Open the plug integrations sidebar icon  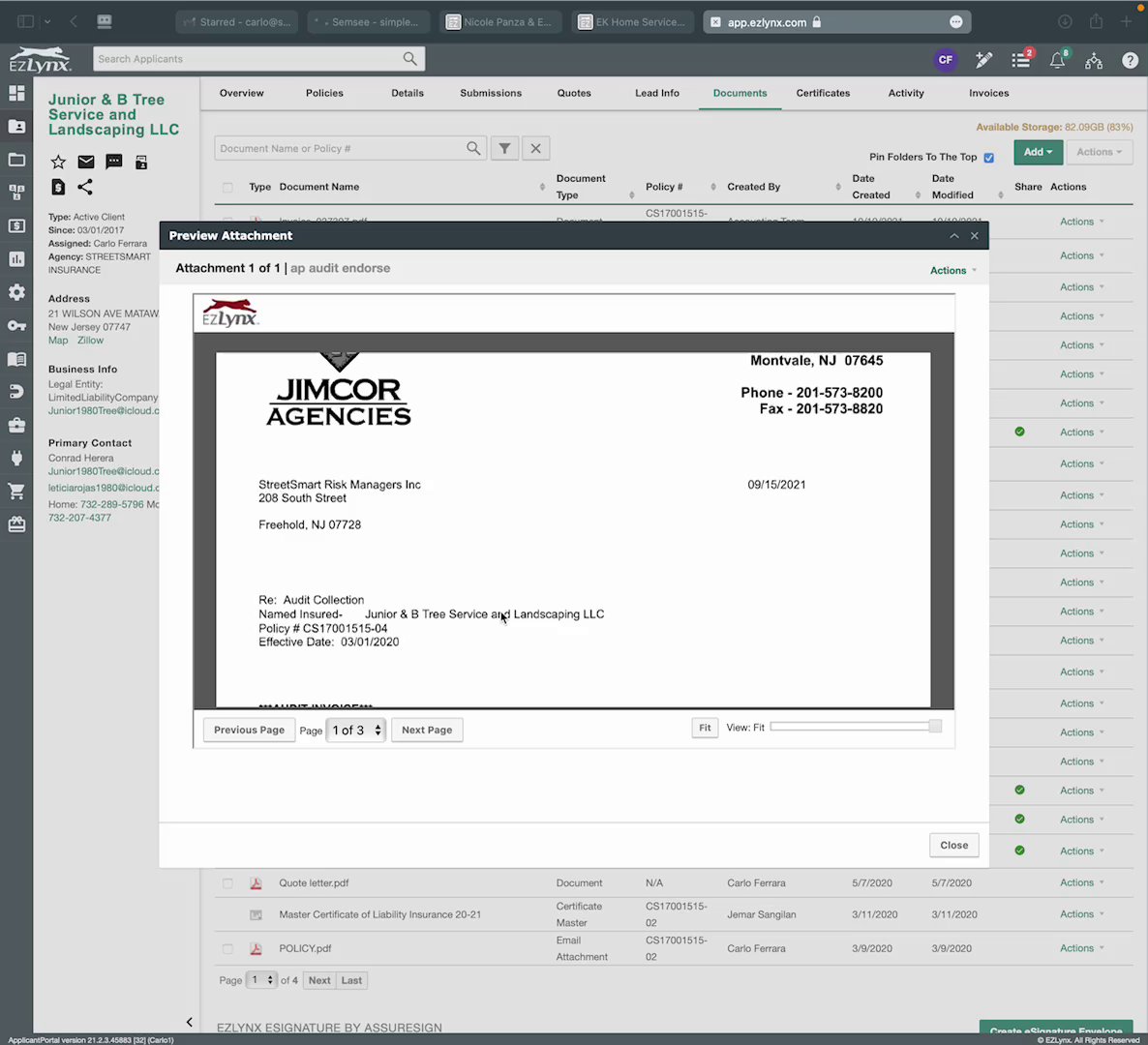coord(16,458)
